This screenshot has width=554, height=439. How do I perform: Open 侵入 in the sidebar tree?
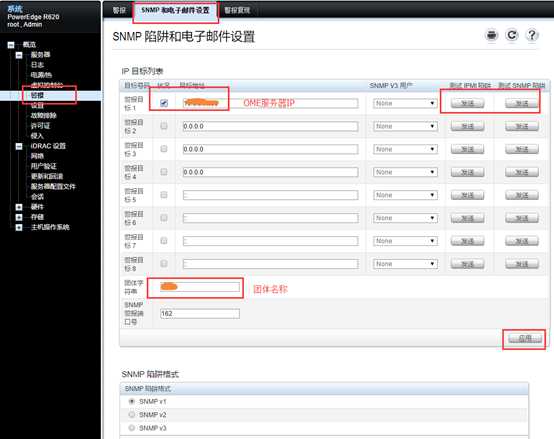tap(37, 136)
